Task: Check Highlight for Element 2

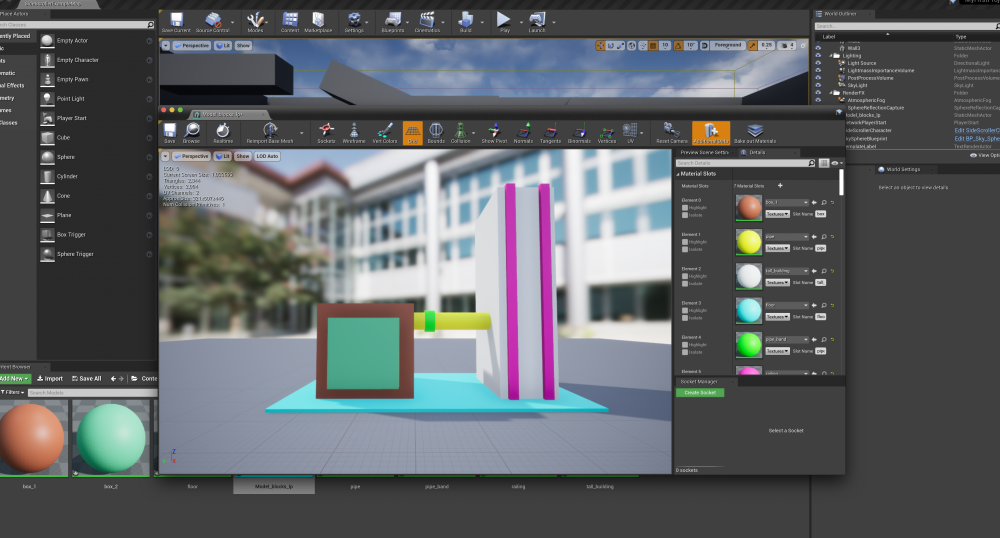Action: (x=685, y=277)
